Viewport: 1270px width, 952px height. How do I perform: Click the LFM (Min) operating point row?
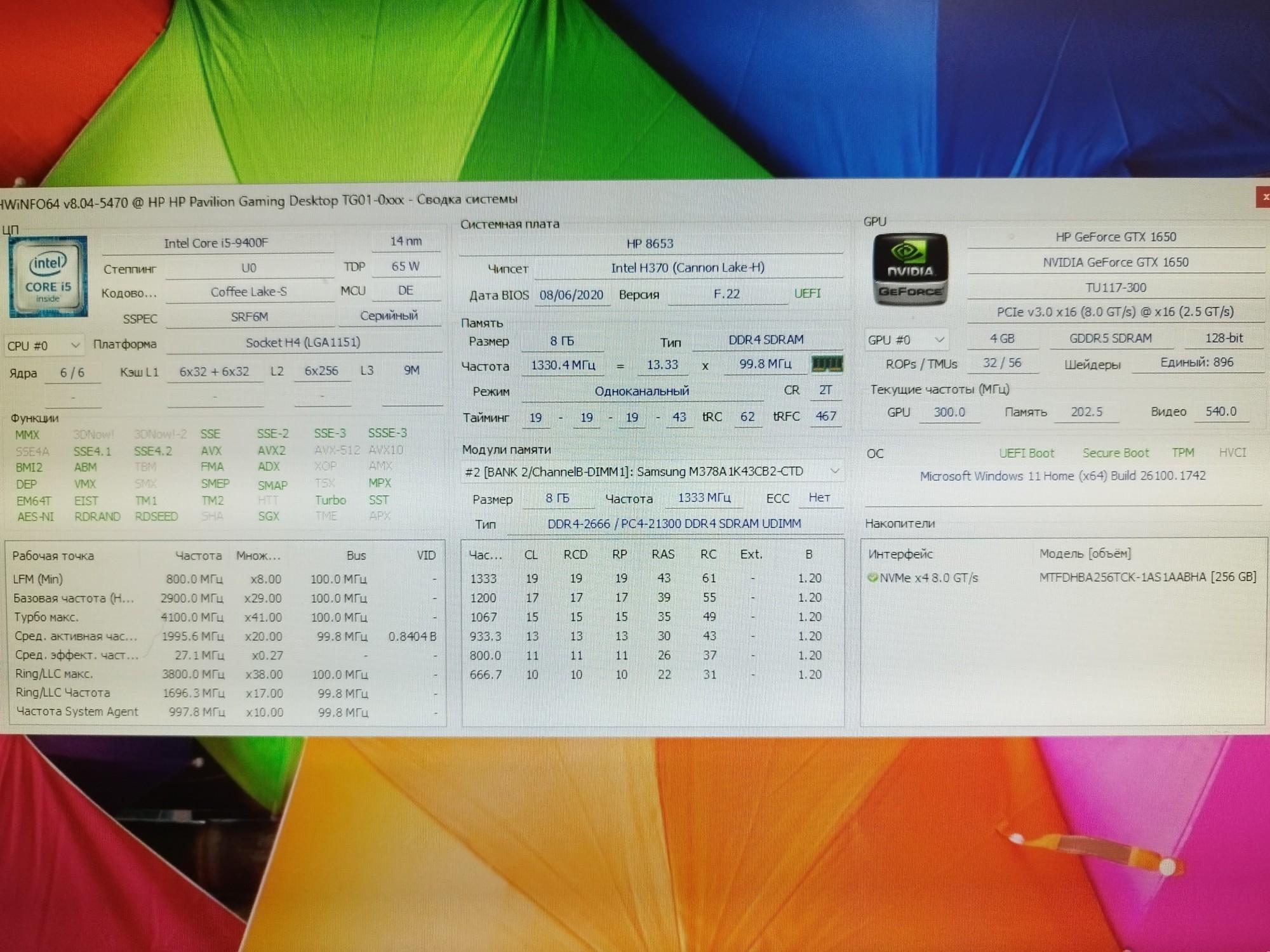pyautogui.click(x=225, y=579)
